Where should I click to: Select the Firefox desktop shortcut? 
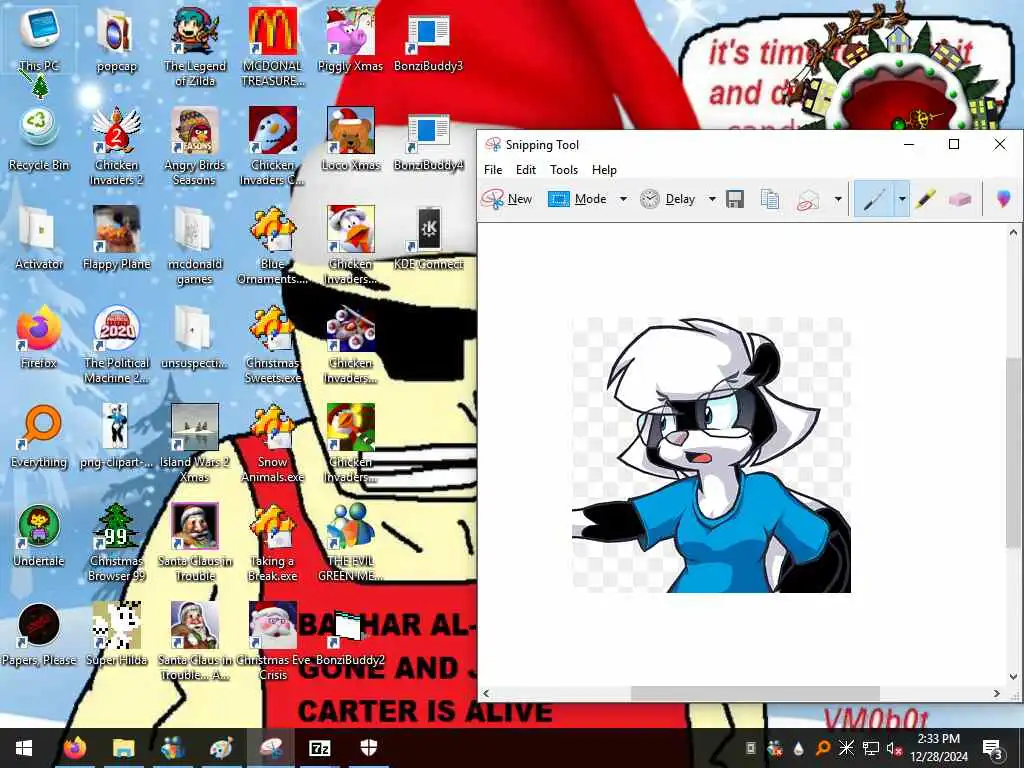click(39, 338)
